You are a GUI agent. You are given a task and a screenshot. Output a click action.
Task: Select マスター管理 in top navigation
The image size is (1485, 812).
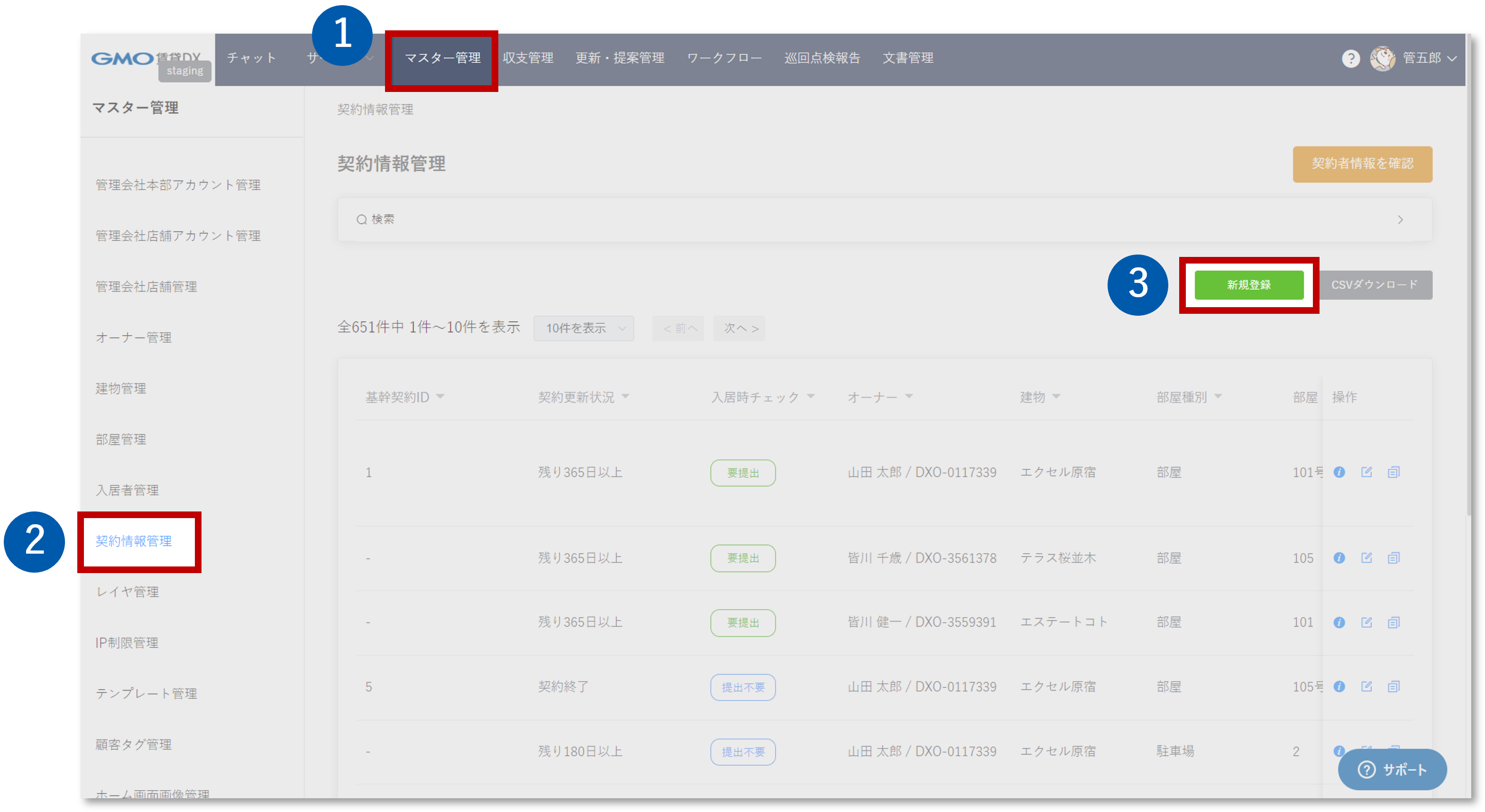pos(442,58)
